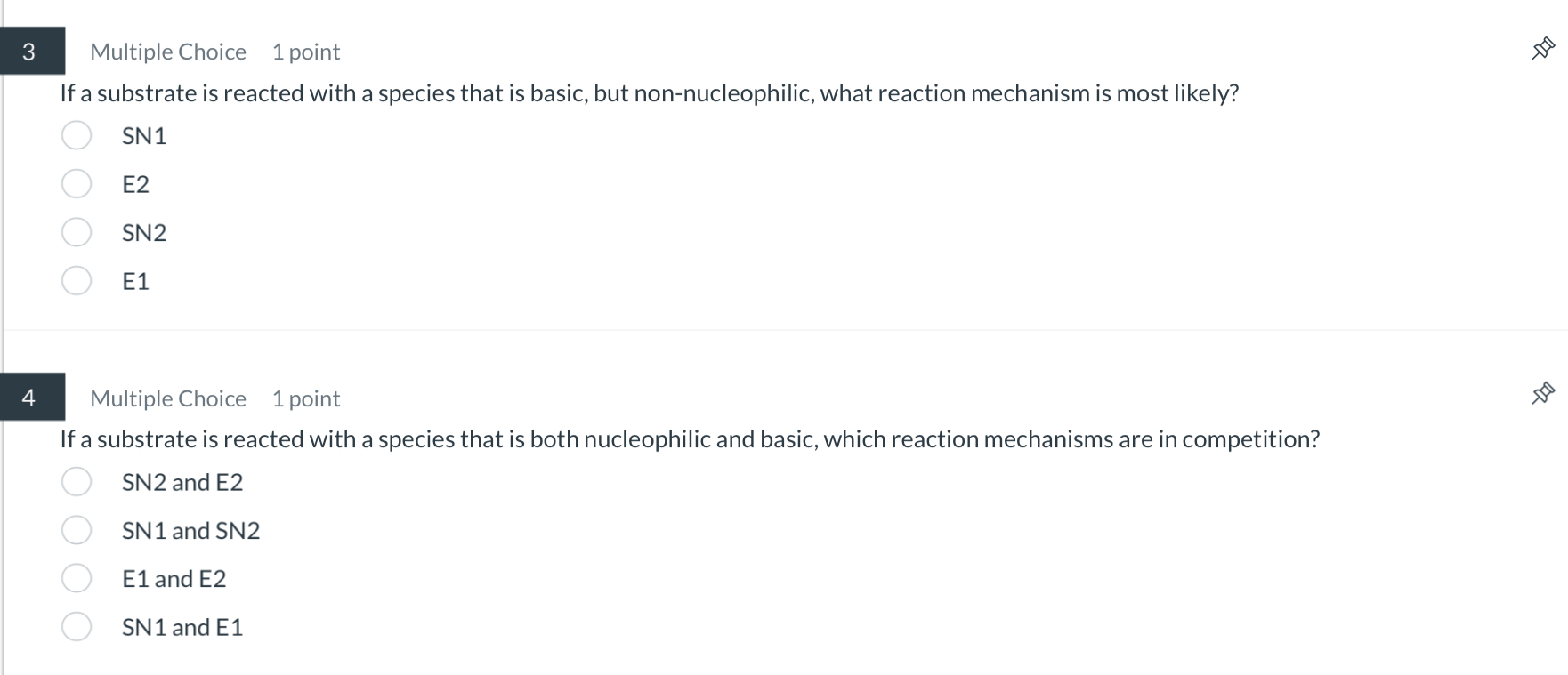Pick SN1 and E1 as your answer
The width and height of the screenshot is (1568, 675).
[x=76, y=626]
